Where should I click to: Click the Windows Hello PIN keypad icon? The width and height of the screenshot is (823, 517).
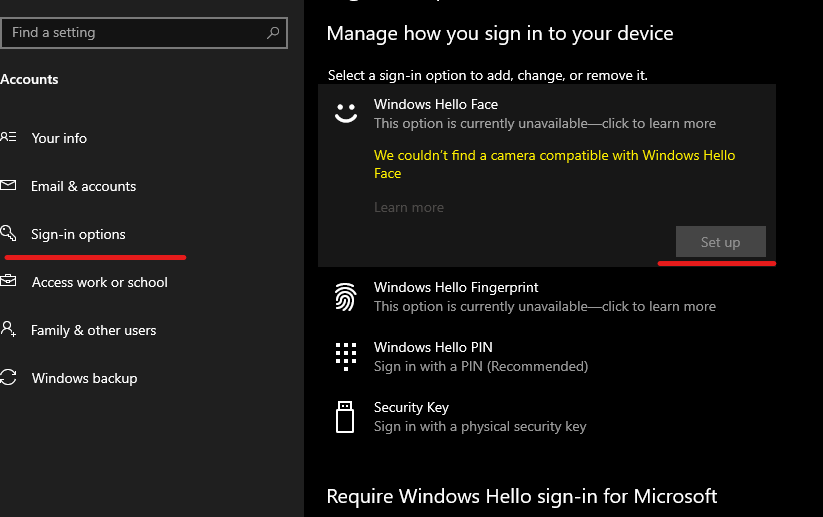point(346,356)
